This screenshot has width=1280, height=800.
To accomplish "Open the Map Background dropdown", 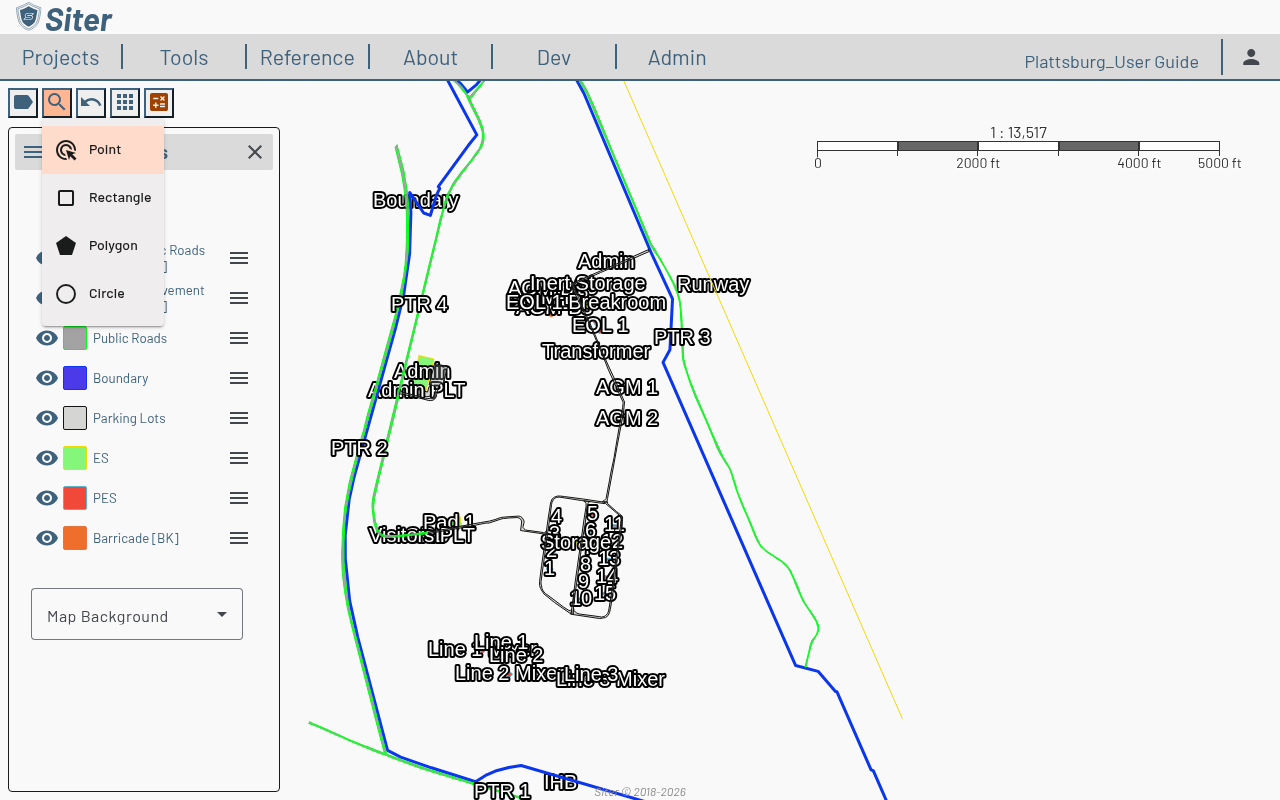I will tap(137, 614).
